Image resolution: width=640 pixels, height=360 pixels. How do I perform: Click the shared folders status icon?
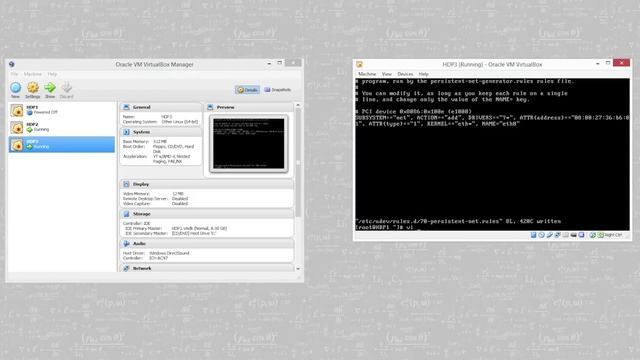[565, 235]
